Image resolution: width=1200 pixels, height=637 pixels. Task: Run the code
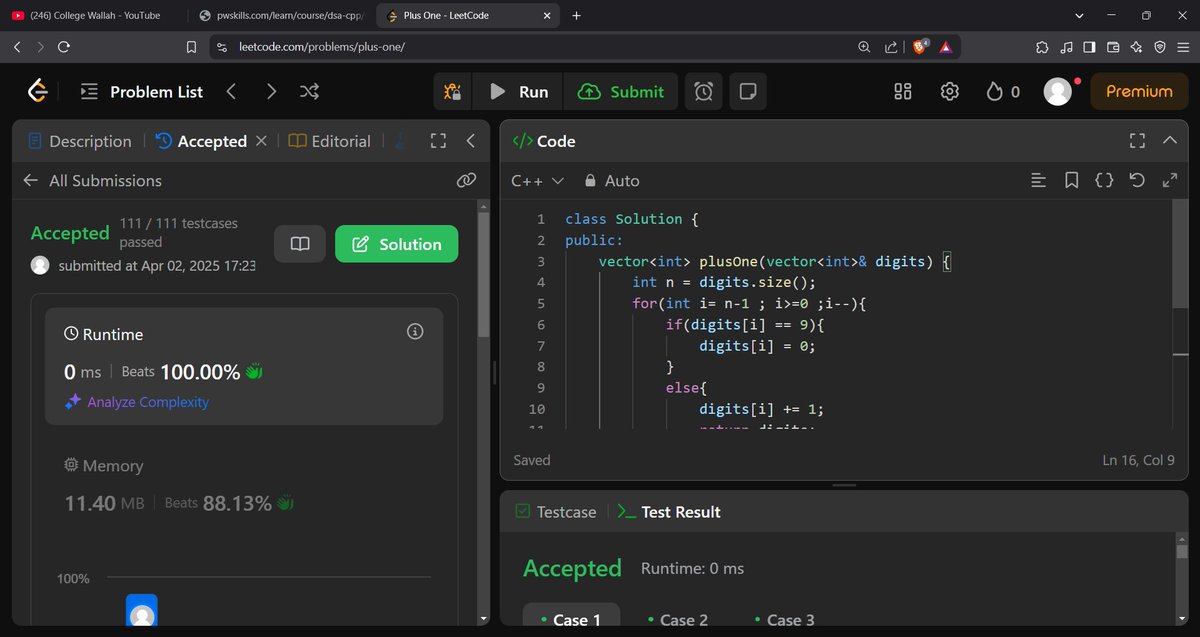pos(518,92)
